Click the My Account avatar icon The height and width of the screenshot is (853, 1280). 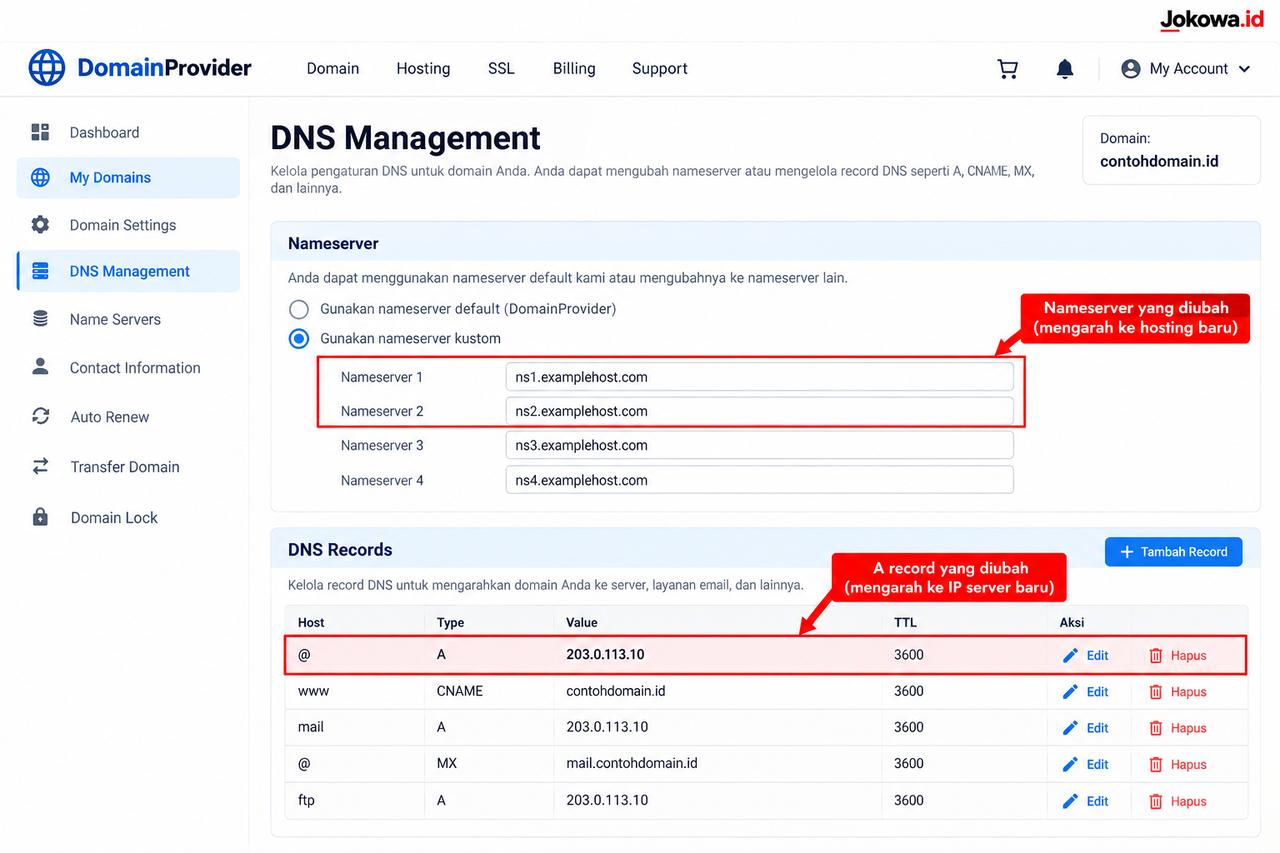[x=1131, y=69]
